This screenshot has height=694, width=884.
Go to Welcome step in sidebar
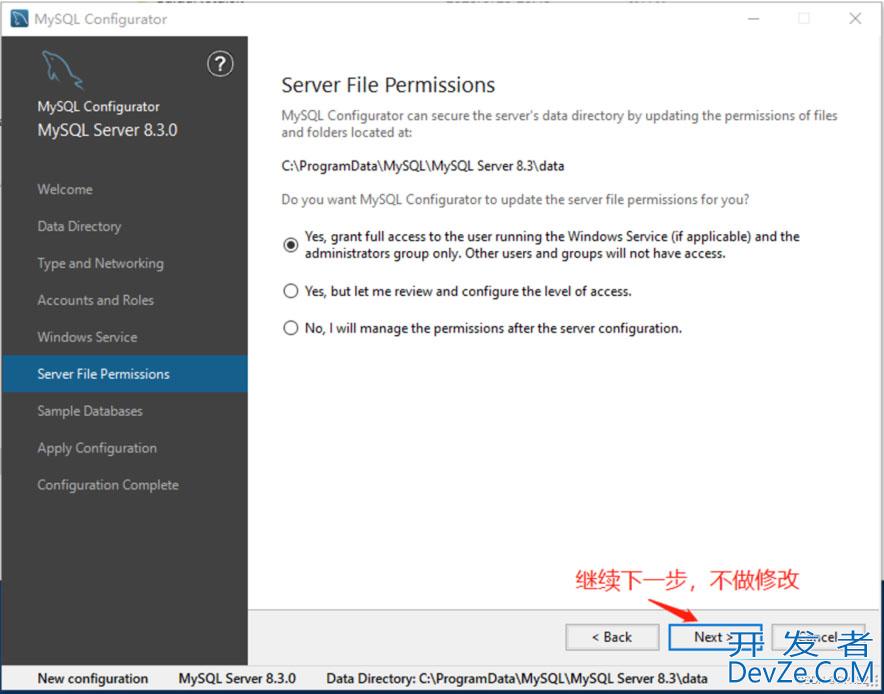point(65,189)
